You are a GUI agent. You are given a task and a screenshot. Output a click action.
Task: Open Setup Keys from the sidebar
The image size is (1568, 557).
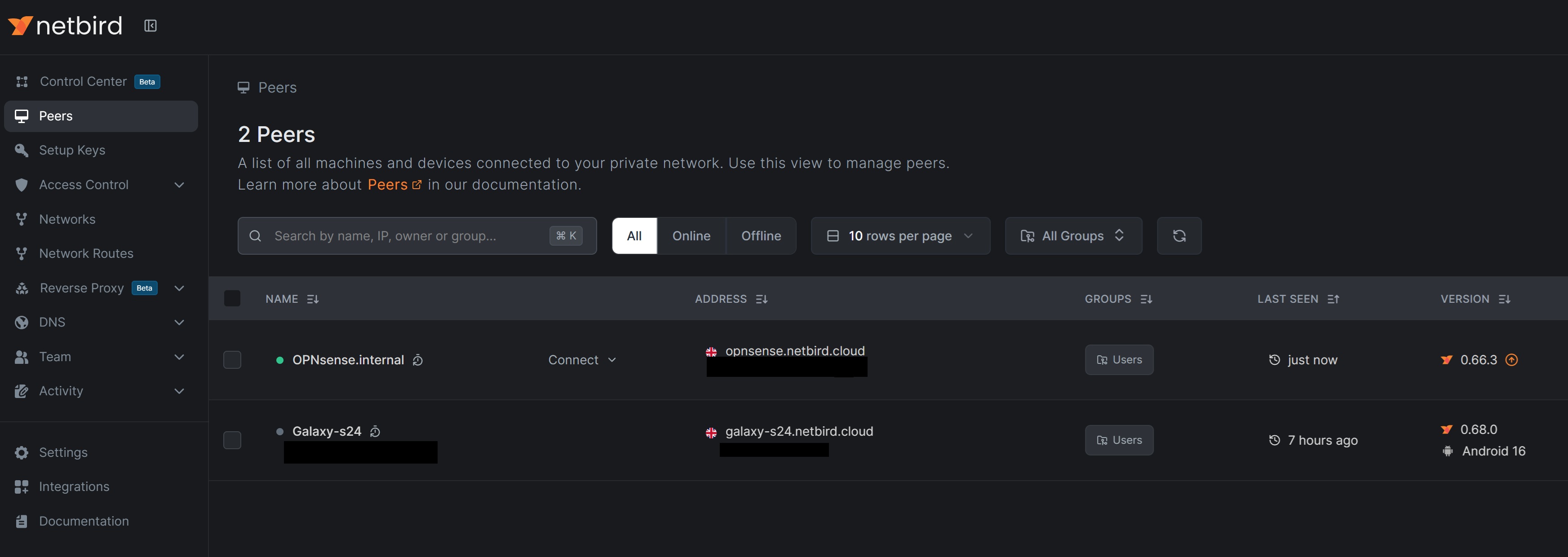[x=72, y=150]
